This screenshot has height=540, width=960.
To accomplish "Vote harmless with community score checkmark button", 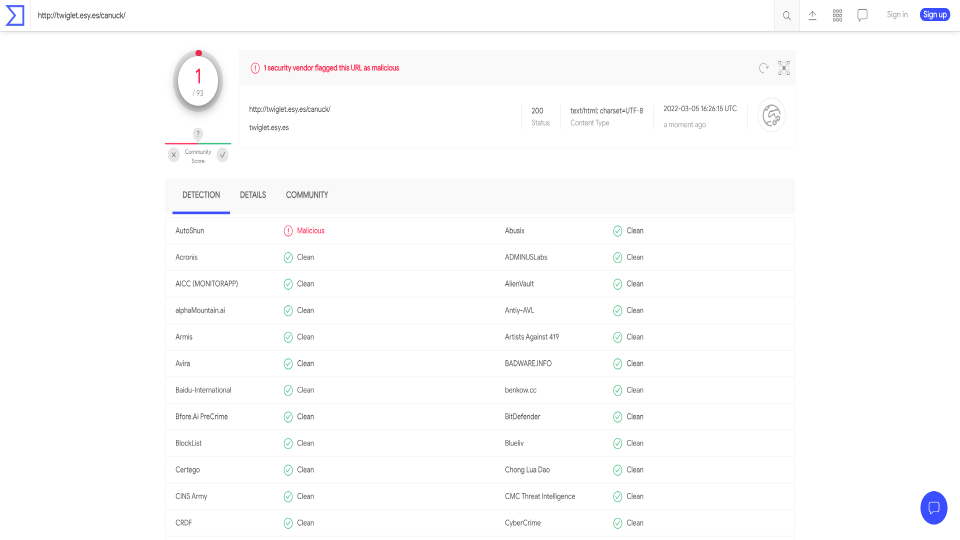I will pyautogui.click(x=222, y=155).
